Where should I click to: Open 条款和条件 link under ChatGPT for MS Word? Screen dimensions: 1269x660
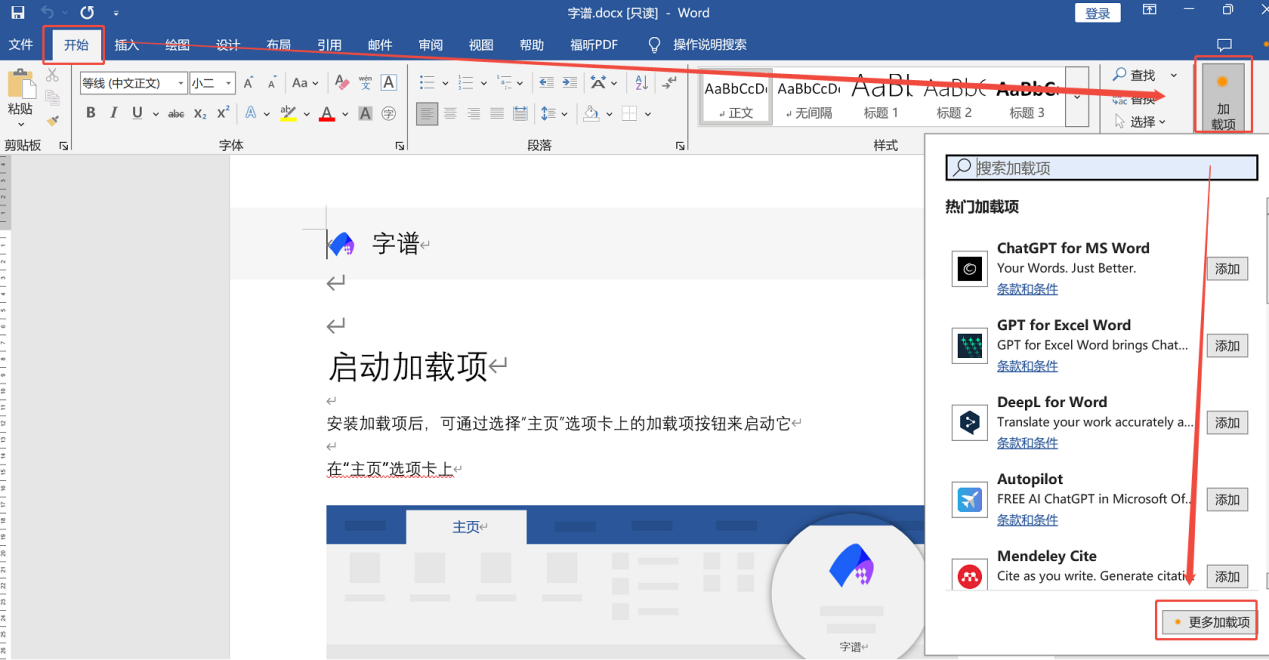[x=1027, y=289]
